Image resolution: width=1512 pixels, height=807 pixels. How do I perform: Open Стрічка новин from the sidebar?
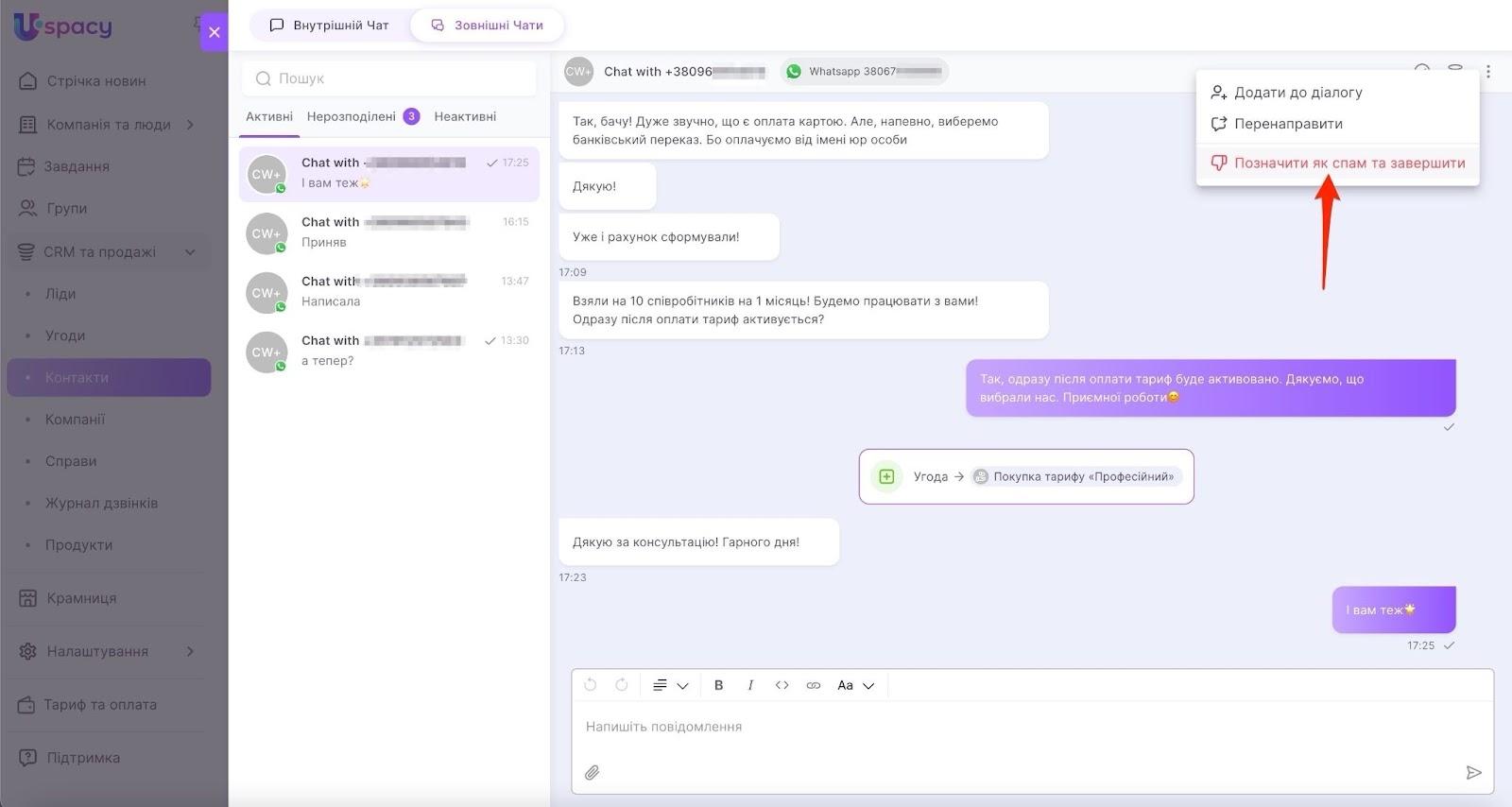pyautogui.click(x=96, y=81)
